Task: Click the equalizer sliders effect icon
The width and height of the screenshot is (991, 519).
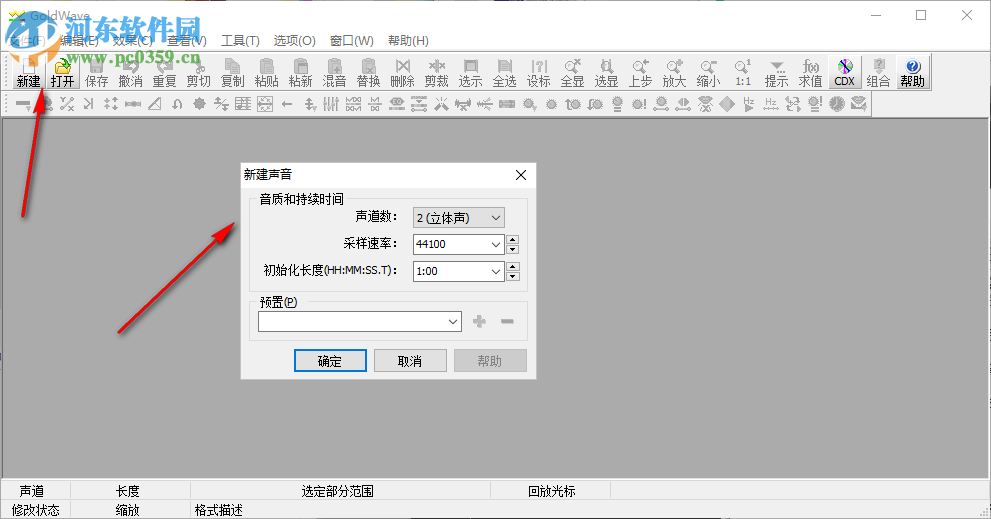Action: click(331, 104)
